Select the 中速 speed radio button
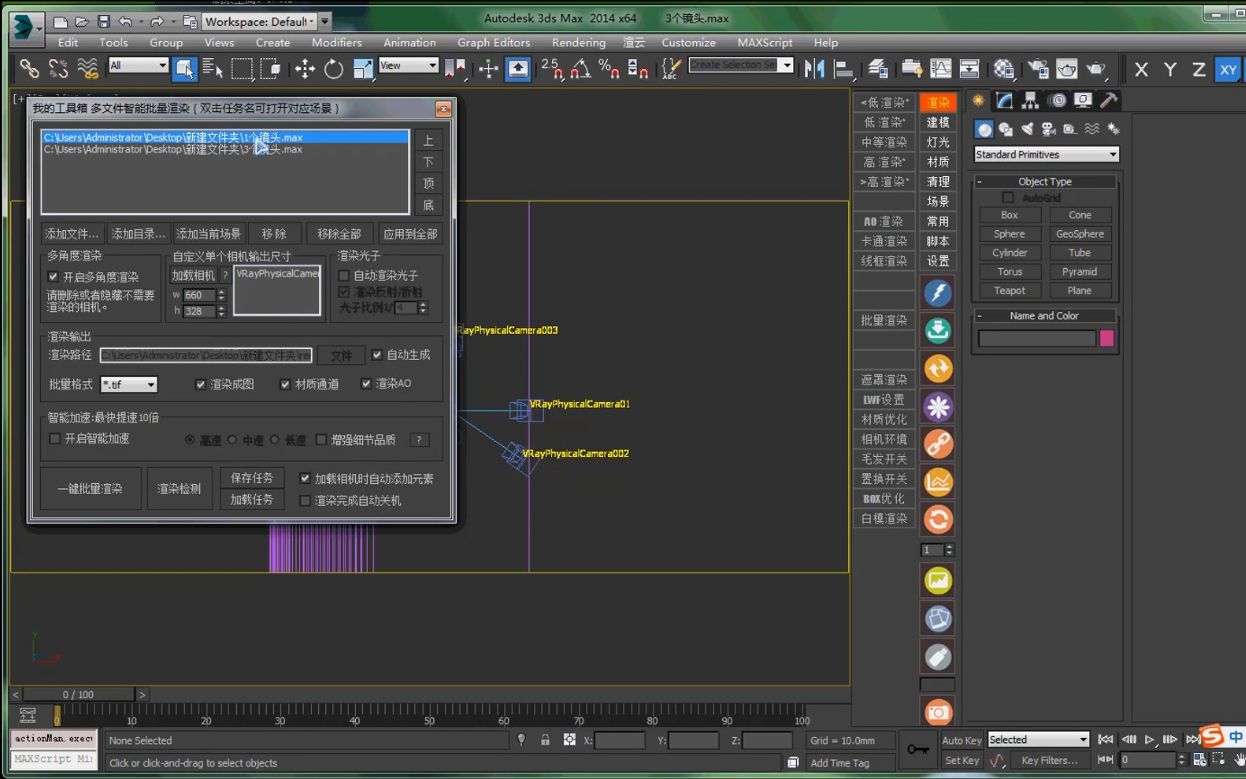The width and height of the screenshot is (1246, 779). coord(233,440)
